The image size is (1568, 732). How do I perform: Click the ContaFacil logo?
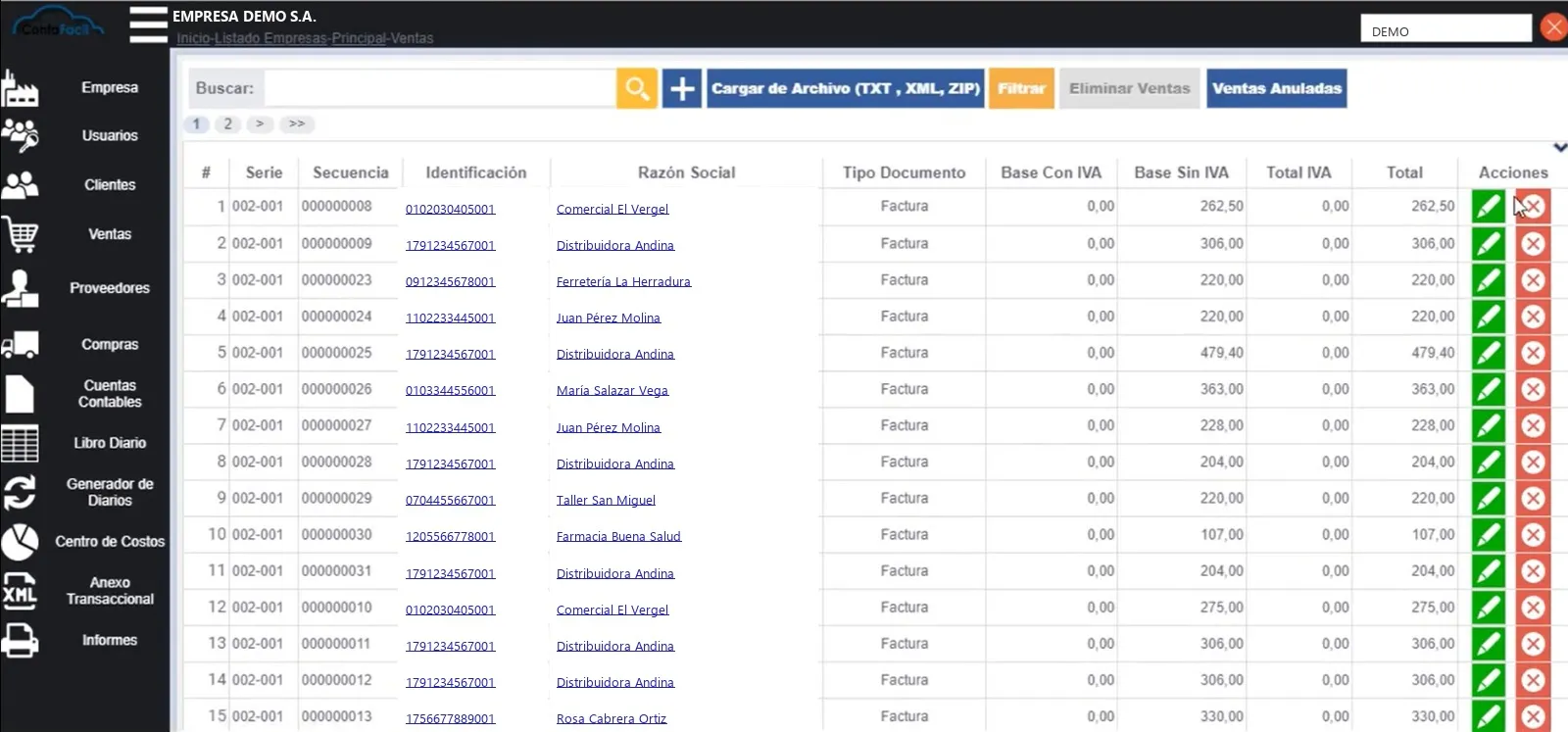click(59, 24)
